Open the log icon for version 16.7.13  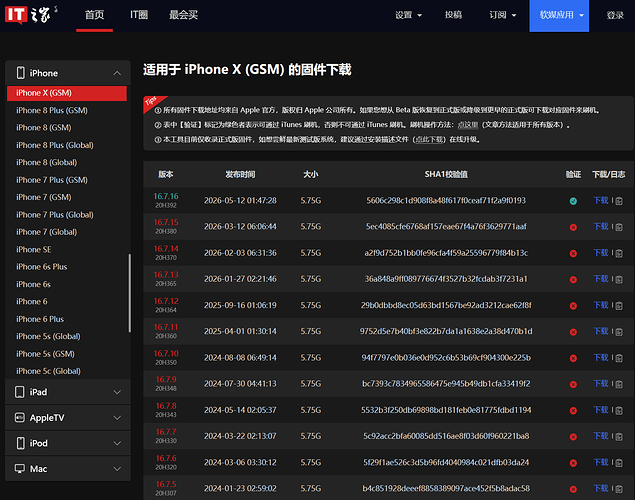(x=619, y=279)
